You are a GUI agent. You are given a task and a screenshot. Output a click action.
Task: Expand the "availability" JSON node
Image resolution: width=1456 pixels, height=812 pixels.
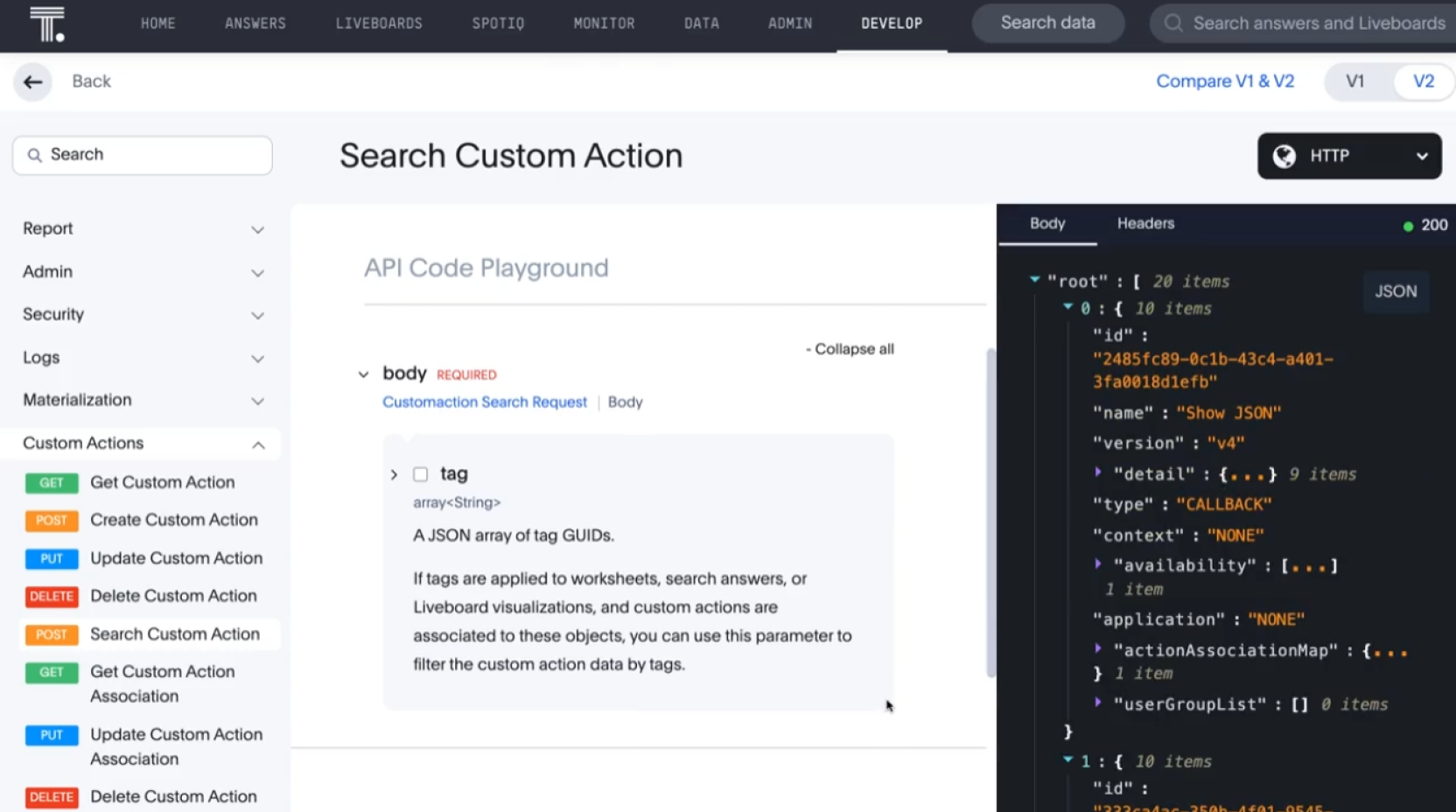(1098, 564)
